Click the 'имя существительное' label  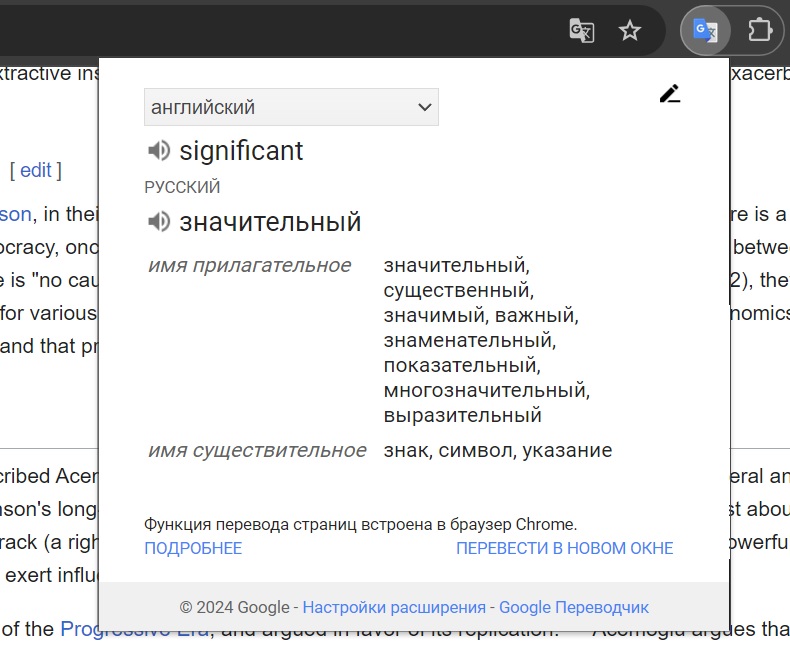(x=257, y=450)
